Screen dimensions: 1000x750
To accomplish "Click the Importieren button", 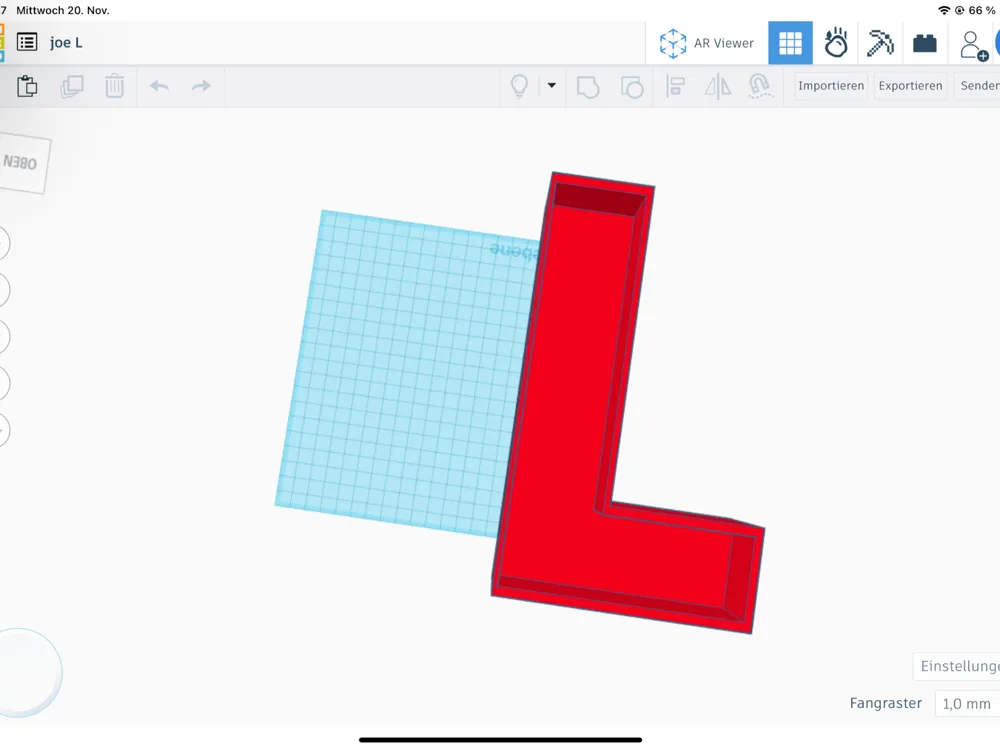I will (x=831, y=85).
